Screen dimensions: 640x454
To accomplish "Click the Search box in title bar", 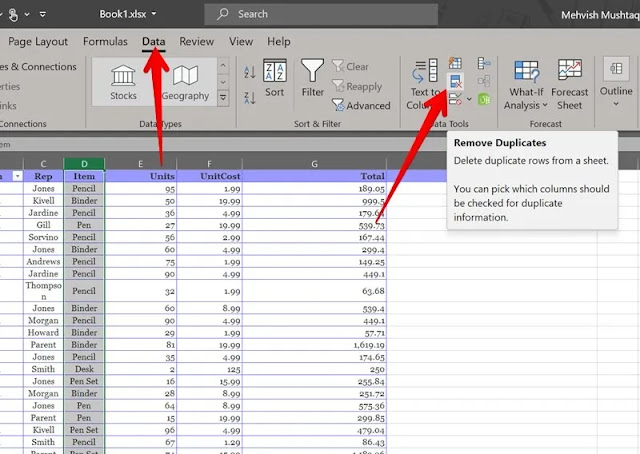I will click(x=321, y=14).
